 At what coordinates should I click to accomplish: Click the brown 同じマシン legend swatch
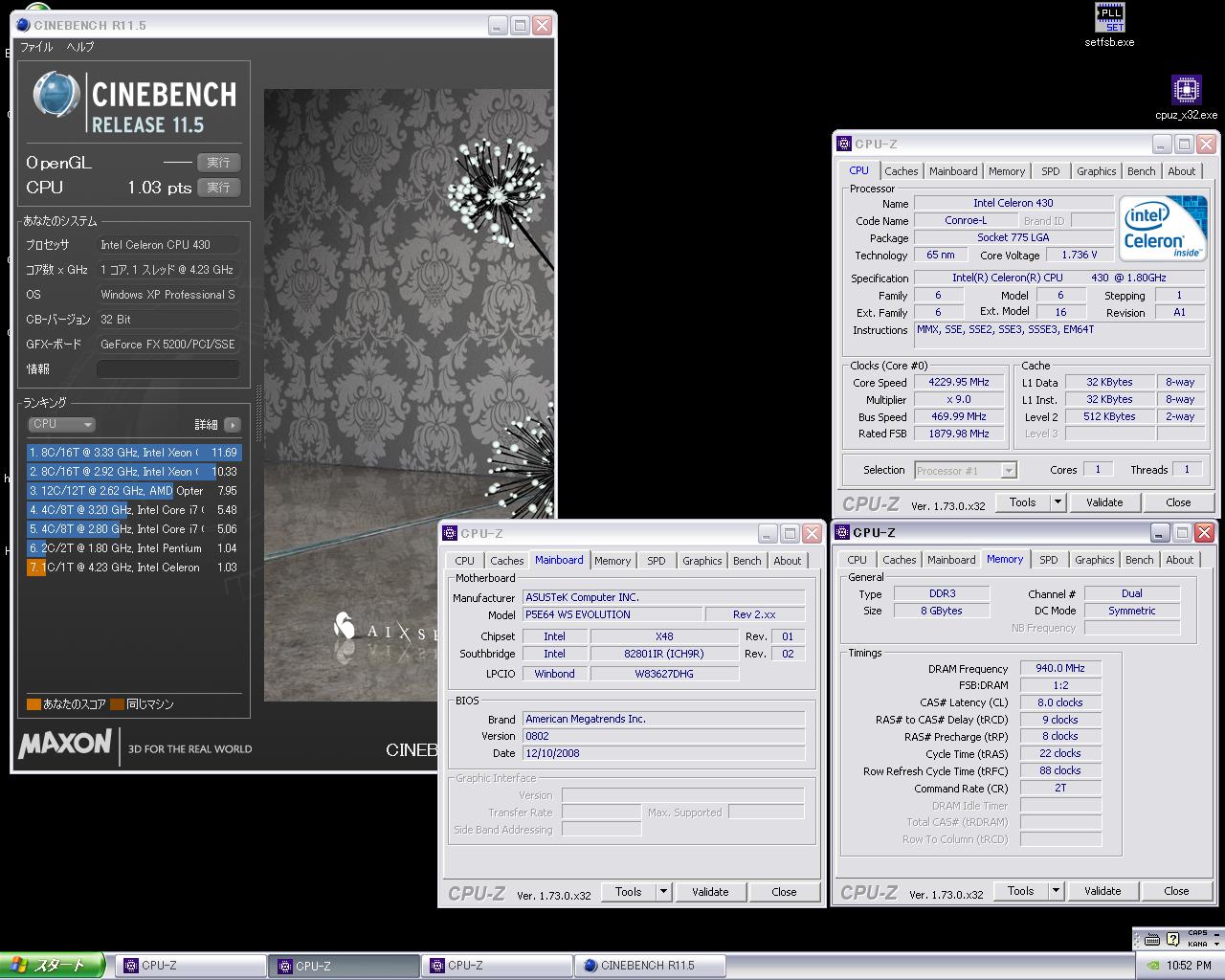coord(117,704)
